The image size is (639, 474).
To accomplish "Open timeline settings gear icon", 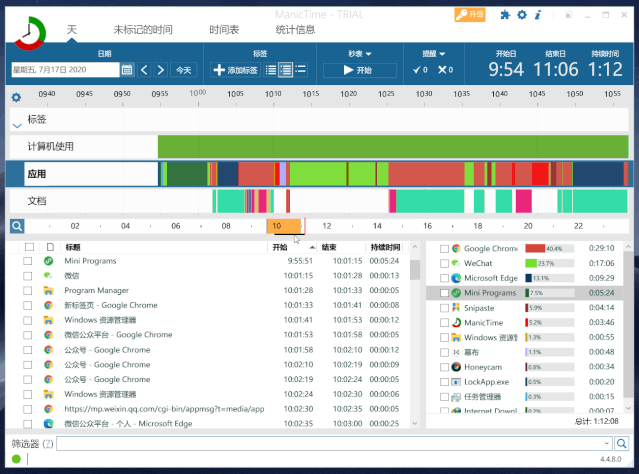I will pyautogui.click(x=16, y=97).
